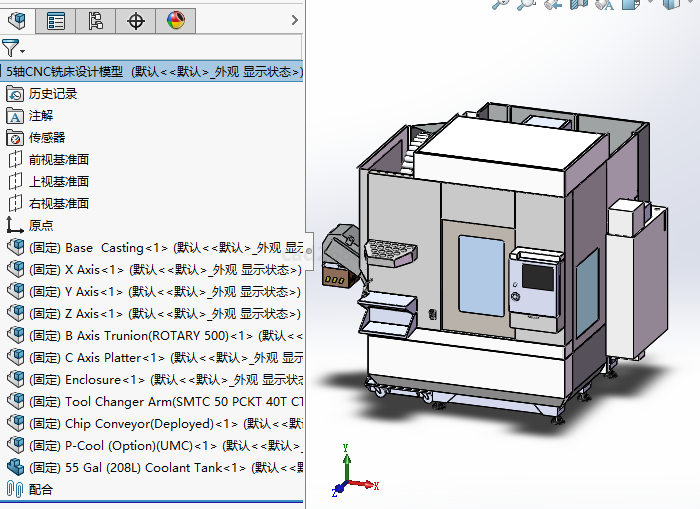Image resolution: width=700 pixels, height=509 pixels.
Task: Open the DimXpertManager crosshair tab
Action: 136,20
